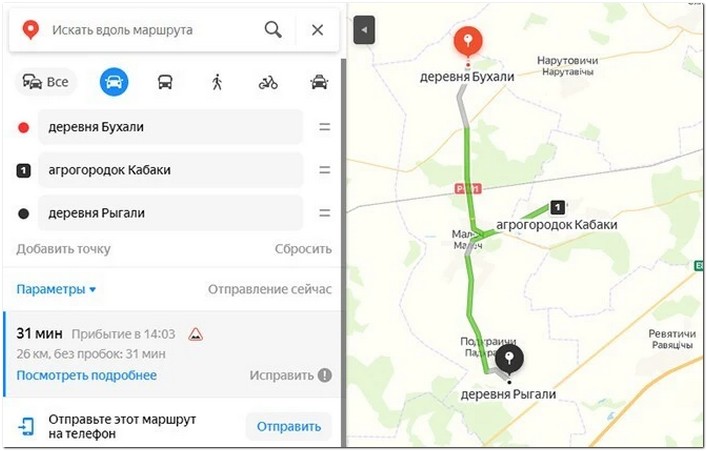Click the Добавить точку link
This screenshot has width=707, height=451.
[64, 249]
